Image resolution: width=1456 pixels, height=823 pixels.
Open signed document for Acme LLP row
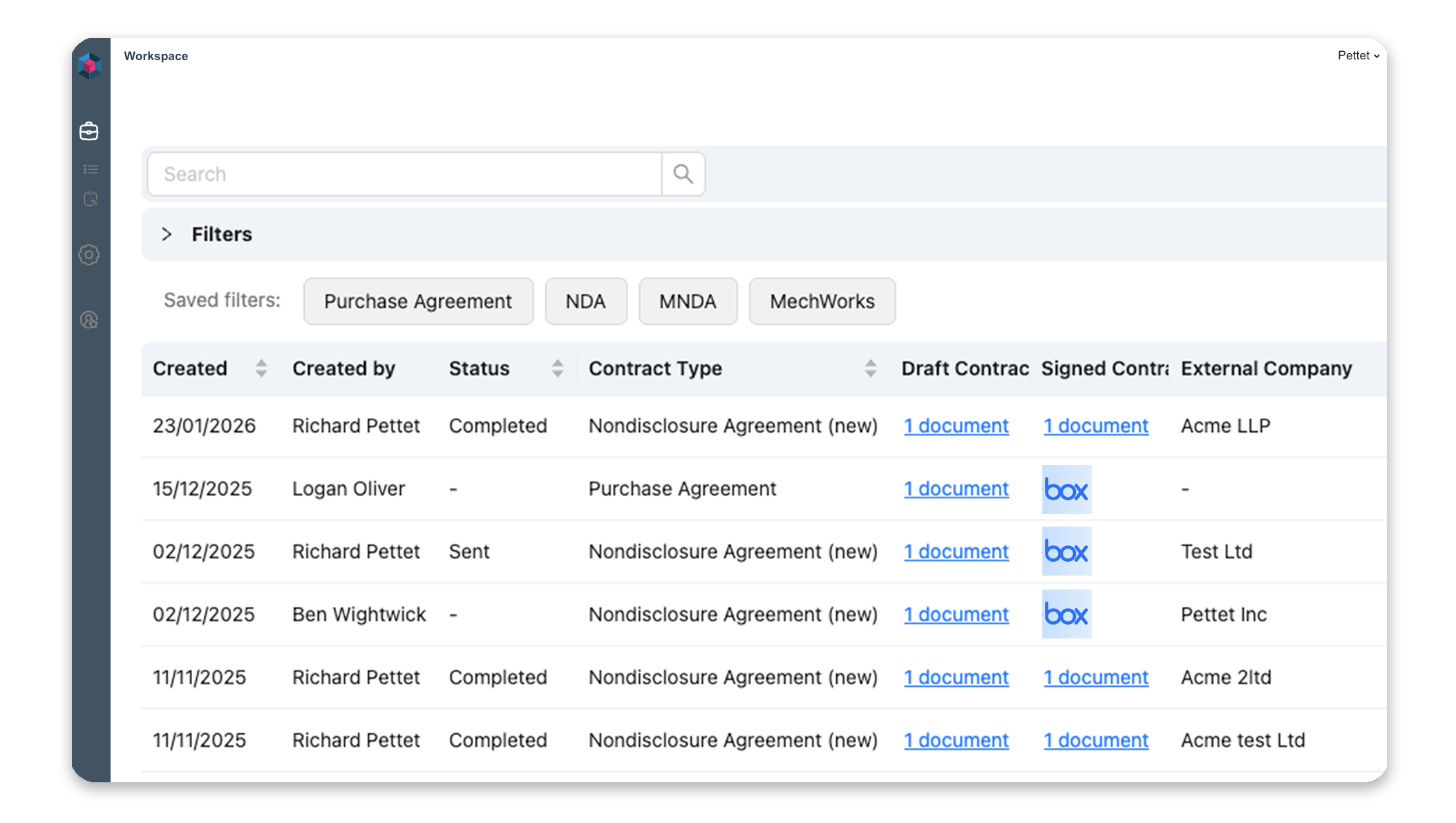tap(1096, 426)
